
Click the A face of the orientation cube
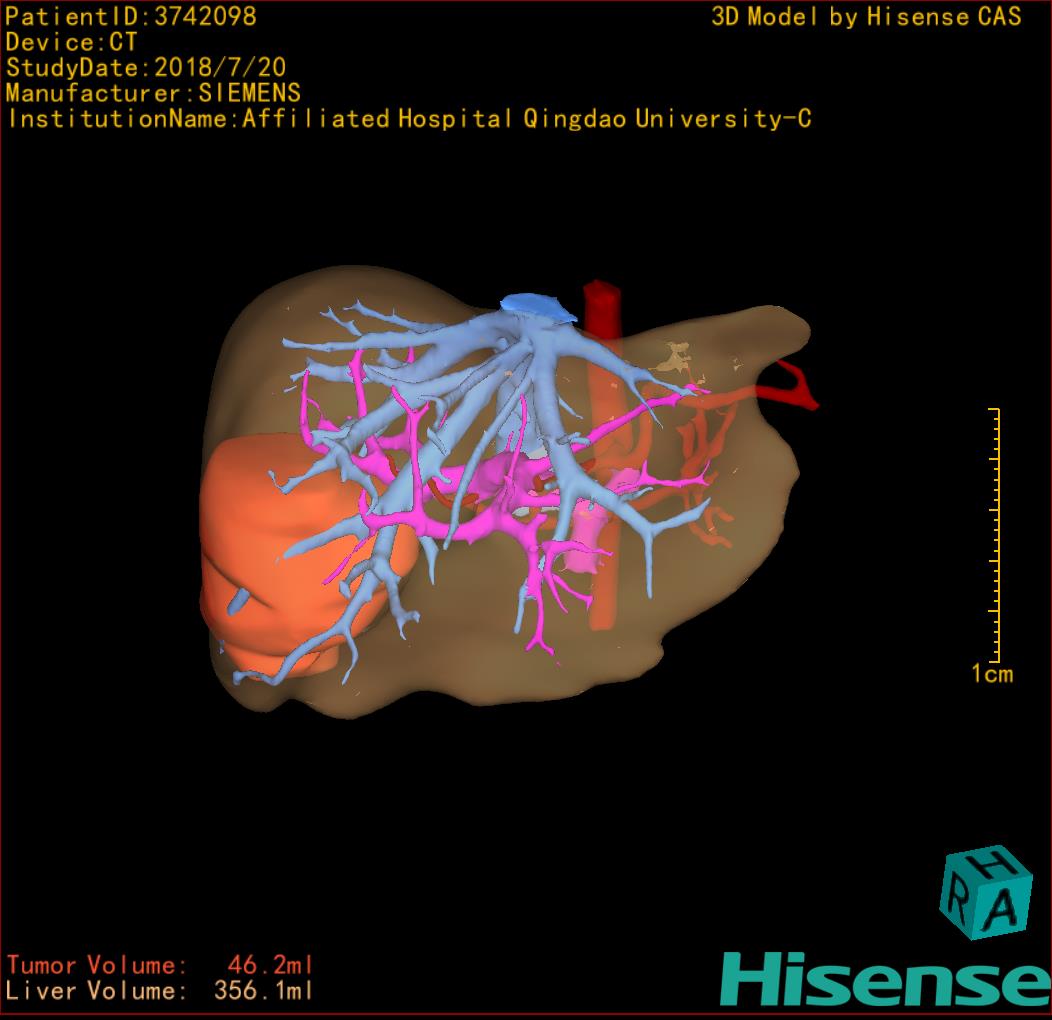(x=1003, y=909)
